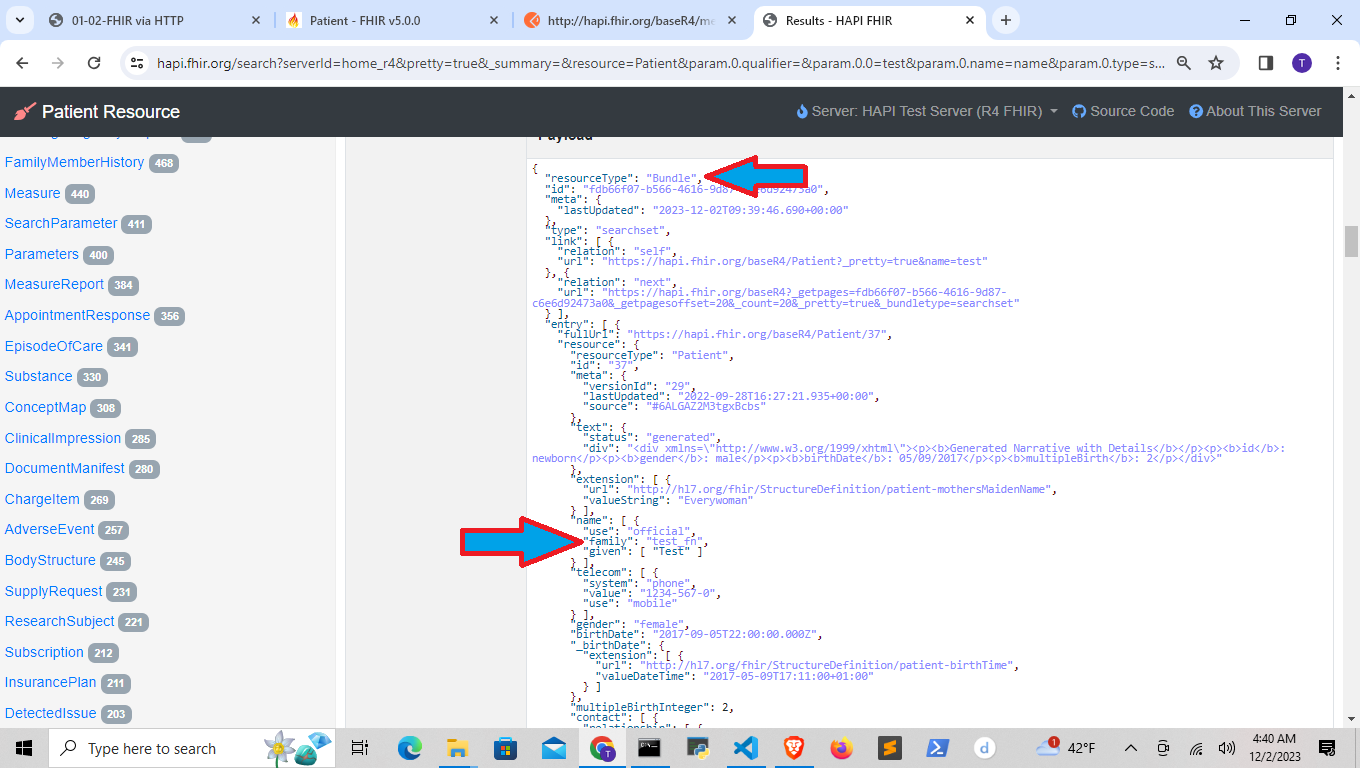This screenshot has height=768, width=1360.
Task: Go to EpisodeOfCare resource
Action: [54, 346]
